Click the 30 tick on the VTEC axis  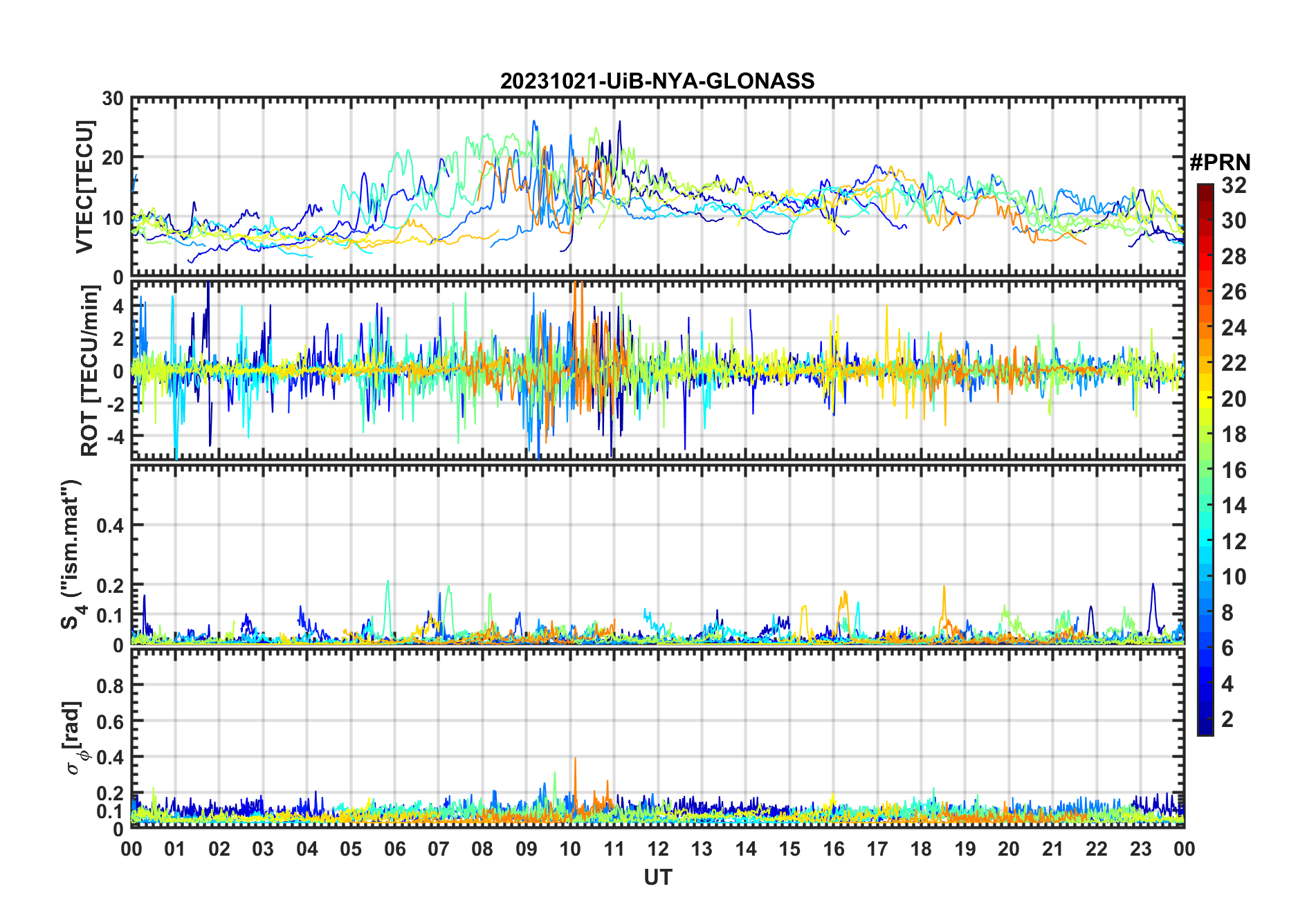coord(113,98)
